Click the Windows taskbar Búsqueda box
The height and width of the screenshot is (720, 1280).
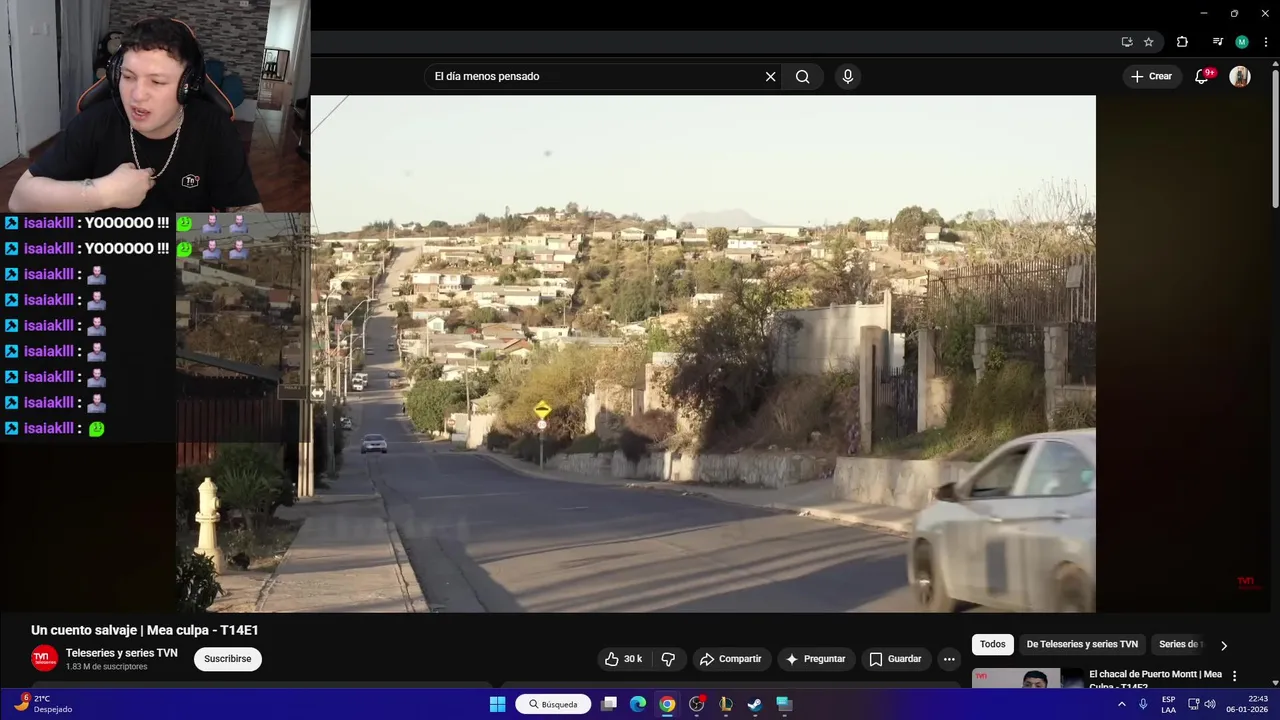point(553,704)
